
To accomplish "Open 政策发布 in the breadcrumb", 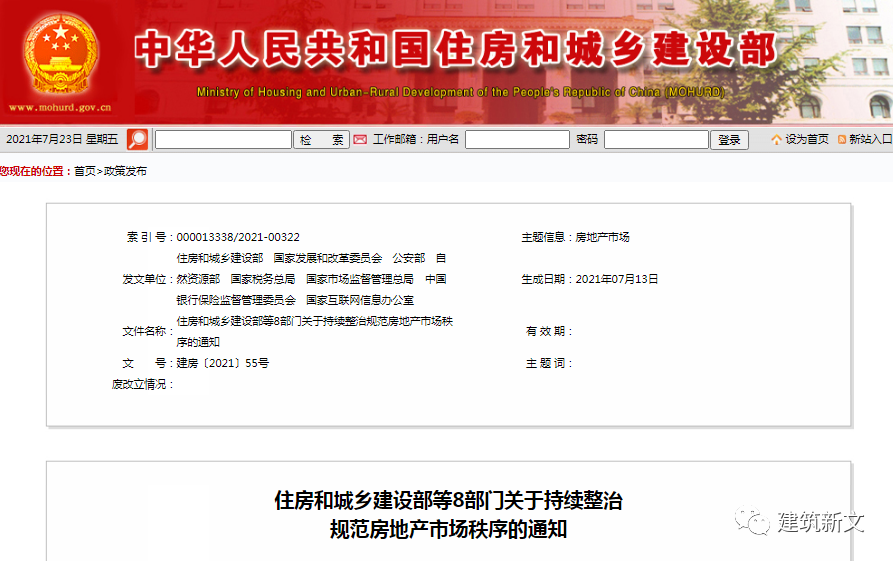I will [x=125, y=171].
